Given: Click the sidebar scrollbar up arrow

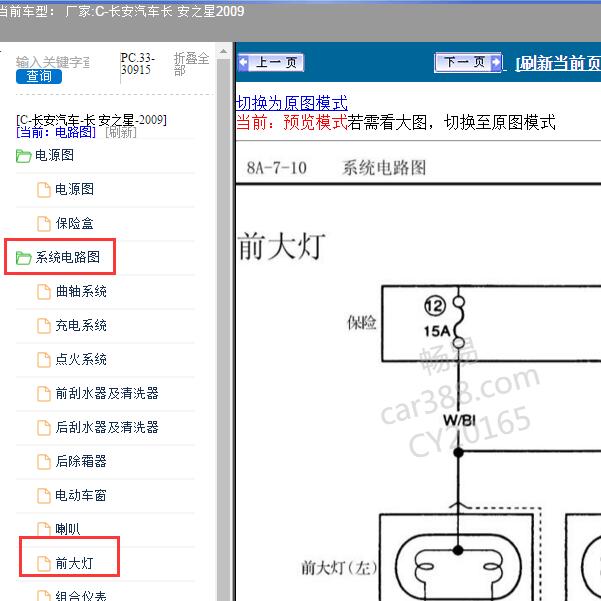Looking at the screenshot, I should click(x=223, y=51).
